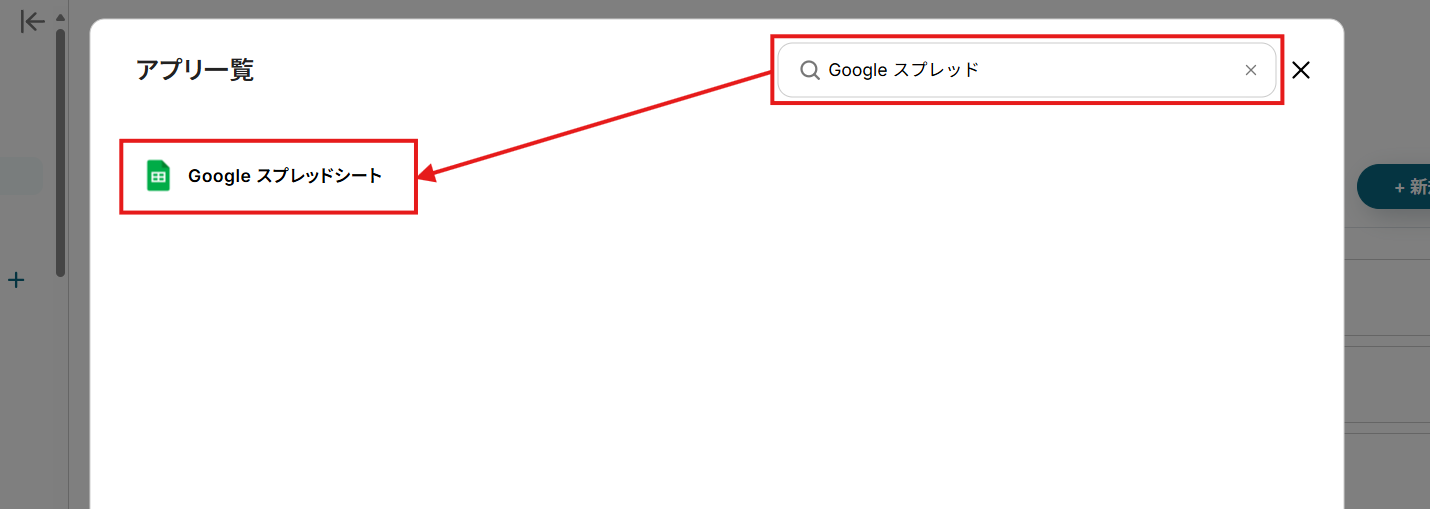The width and height of the screenshot is (1430, 509).
Task: Focus the search field containing Google スプレッド
Action: (x=1027, y=70)
